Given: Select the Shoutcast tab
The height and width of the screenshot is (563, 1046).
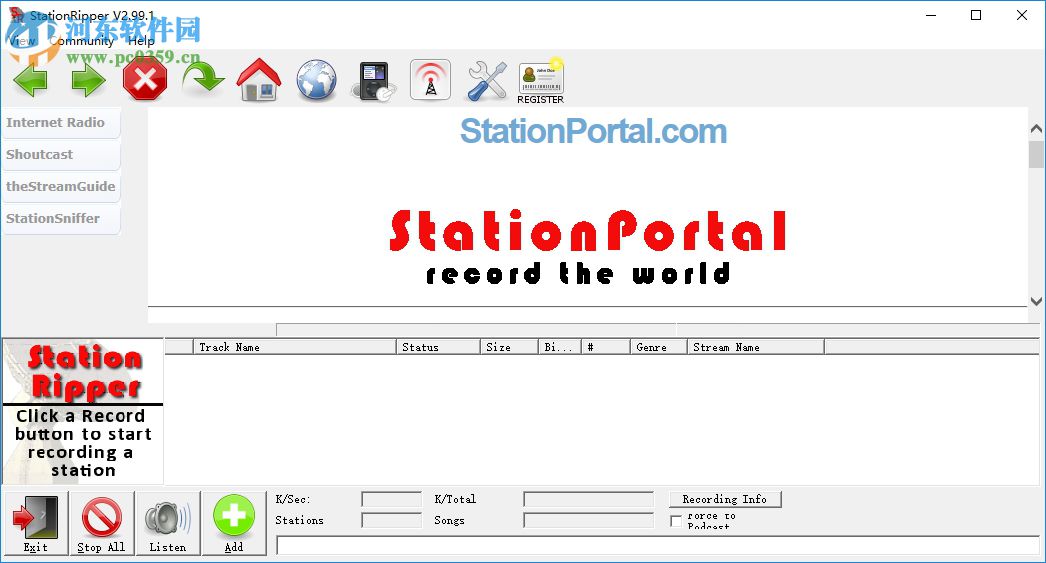Looking at the screenshot, I should click(x=61, y=155).
